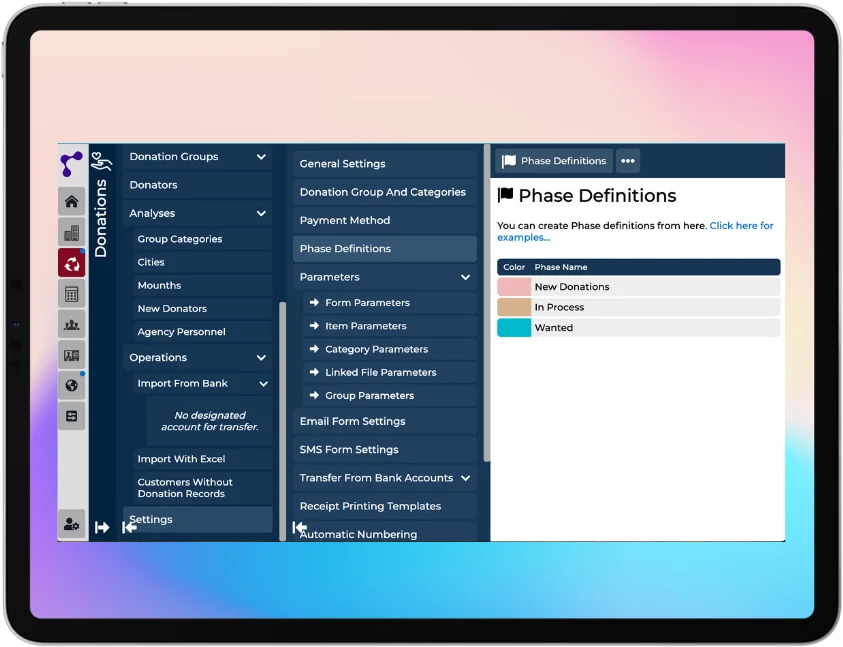Switch to the Phase Definitions tab
843x647 pixels.
pyautogui.click(x=554, y=161)
